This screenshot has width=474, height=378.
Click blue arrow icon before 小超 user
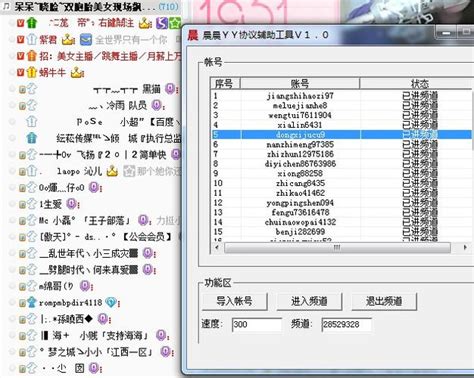32,121
